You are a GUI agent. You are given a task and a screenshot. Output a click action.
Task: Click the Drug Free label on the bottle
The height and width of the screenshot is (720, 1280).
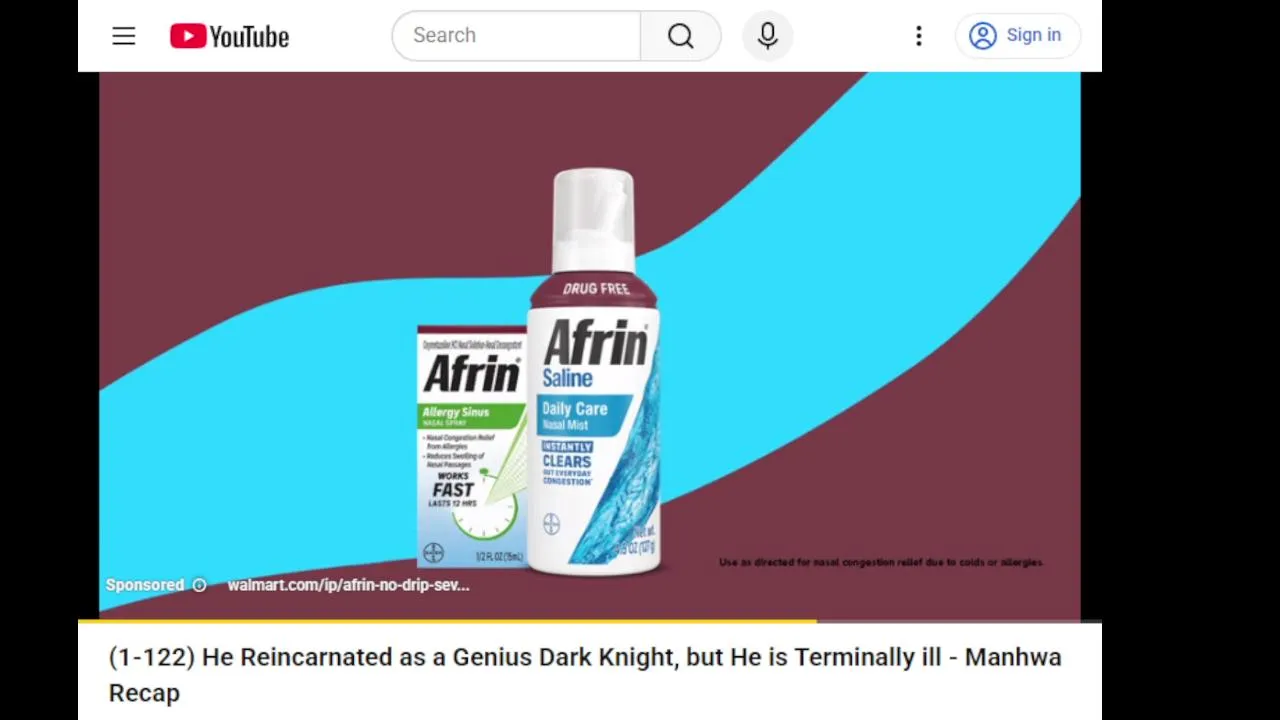coord(596,289)
